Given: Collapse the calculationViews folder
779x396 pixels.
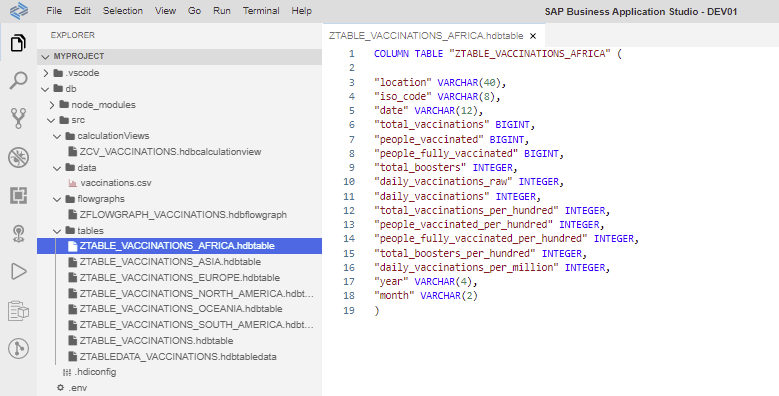Looking at the screenshot, I should tap(57, 136).
